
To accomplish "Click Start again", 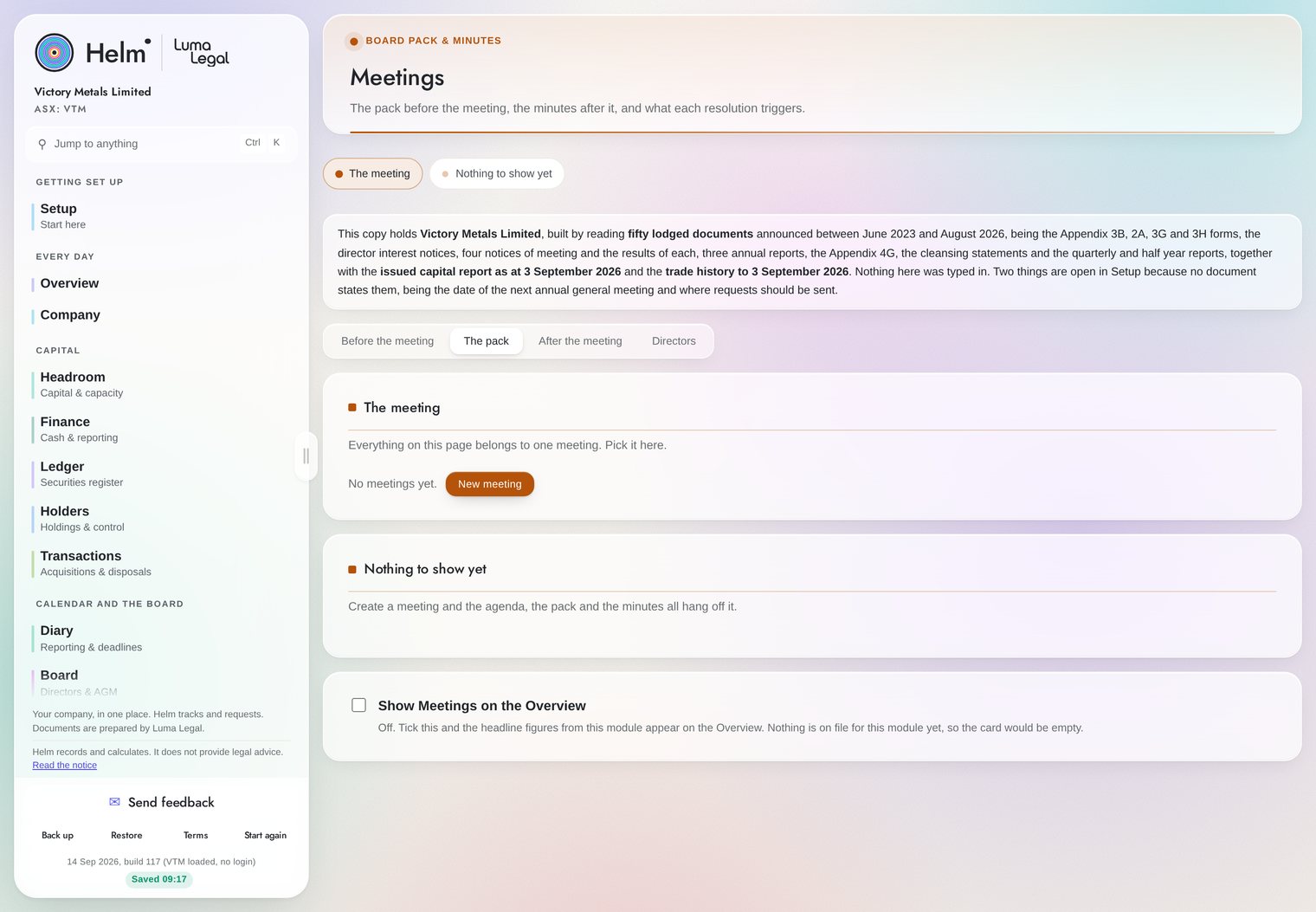I will click(x=265, y=836).
